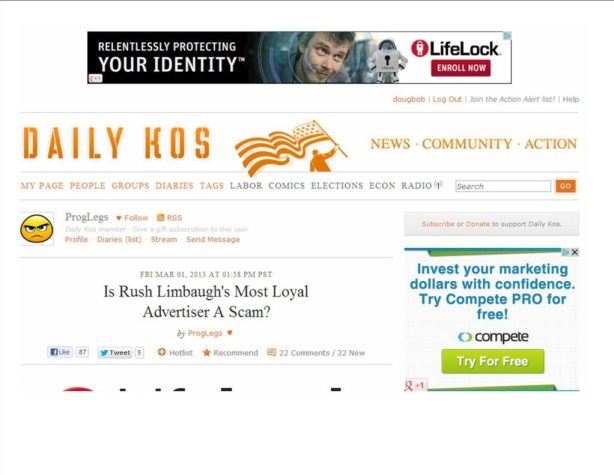Open the 22 Comments link
The width and height of the screenshot is (614, 475).
click(304, 353)
